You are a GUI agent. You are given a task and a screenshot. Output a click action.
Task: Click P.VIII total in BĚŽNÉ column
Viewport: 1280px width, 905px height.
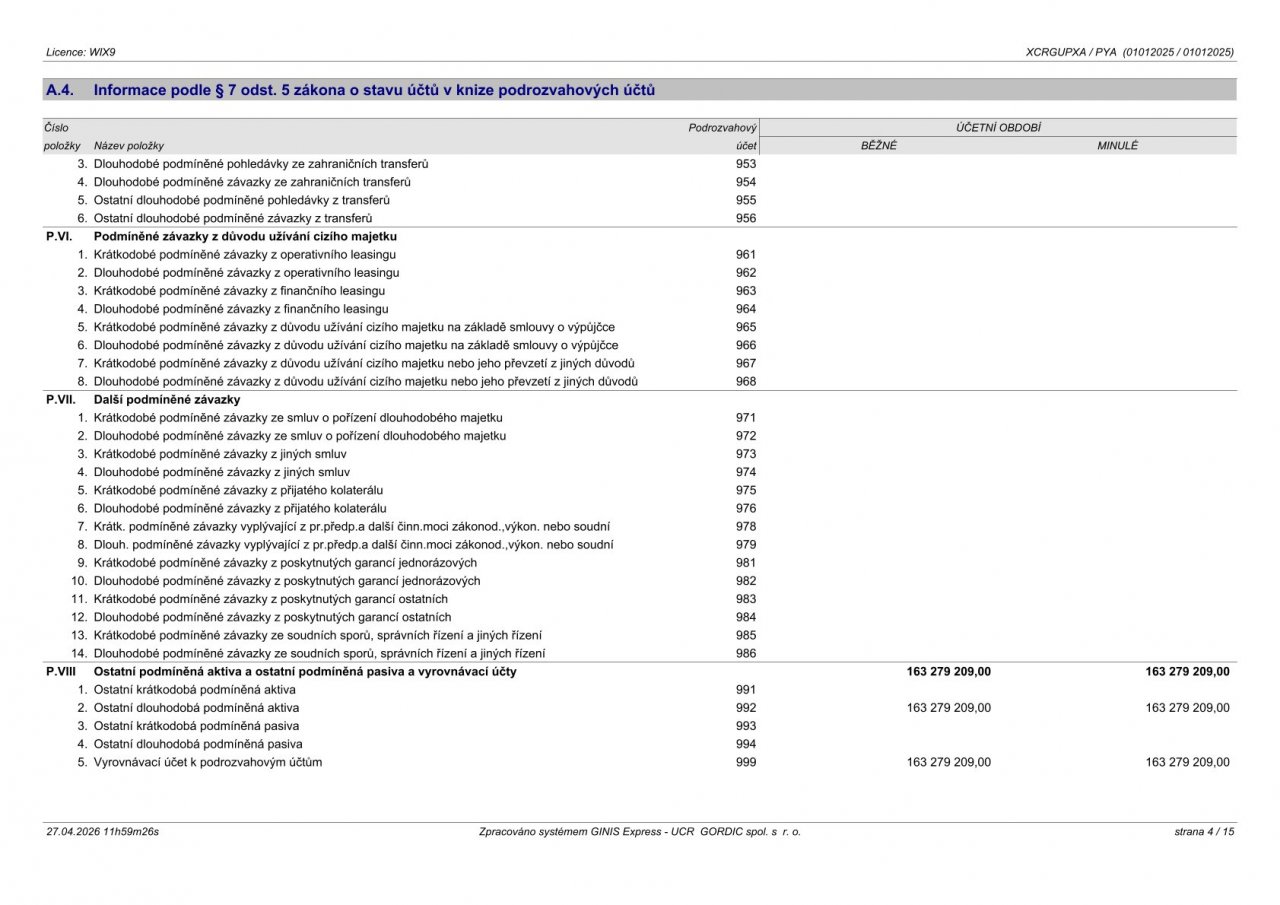(x=948, y=672)
